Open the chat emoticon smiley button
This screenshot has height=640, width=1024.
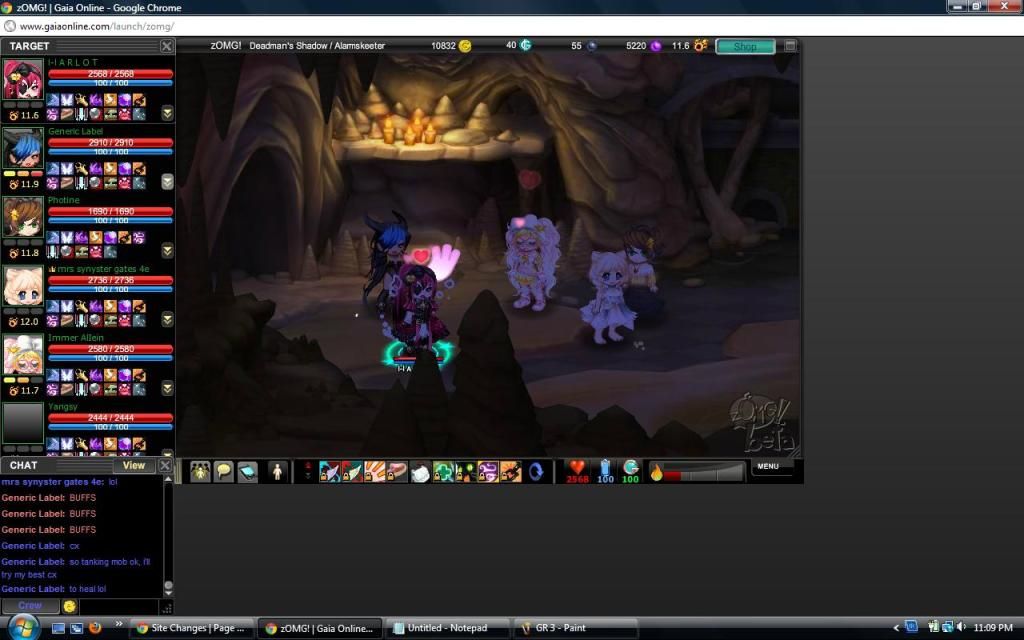(70, 606)
